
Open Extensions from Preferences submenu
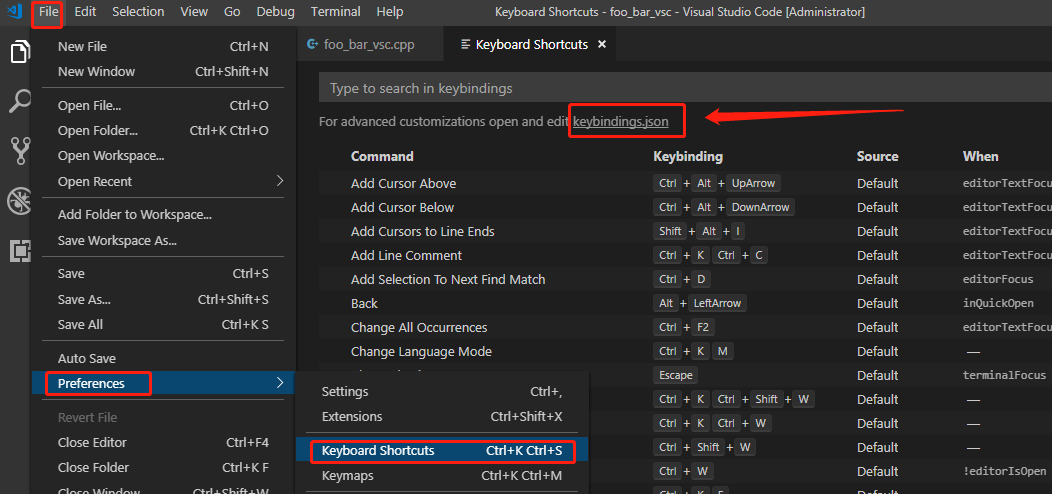[442, 416]
